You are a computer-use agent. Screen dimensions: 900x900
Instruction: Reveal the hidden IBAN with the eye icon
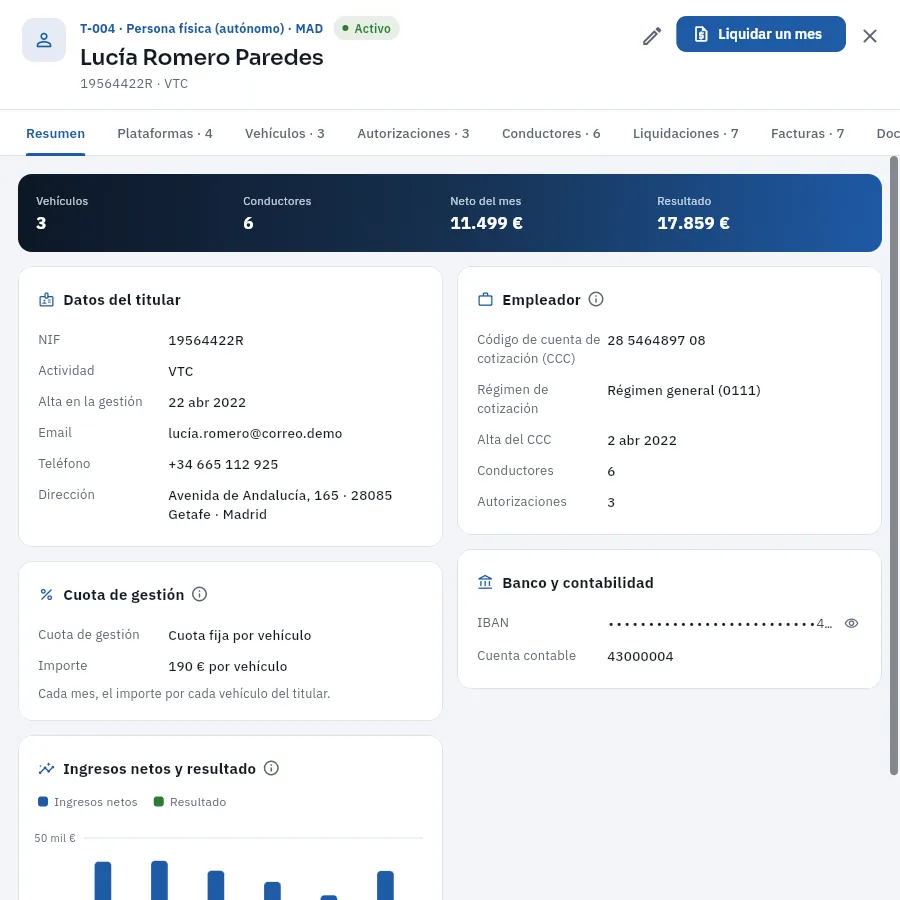[851, 623]
